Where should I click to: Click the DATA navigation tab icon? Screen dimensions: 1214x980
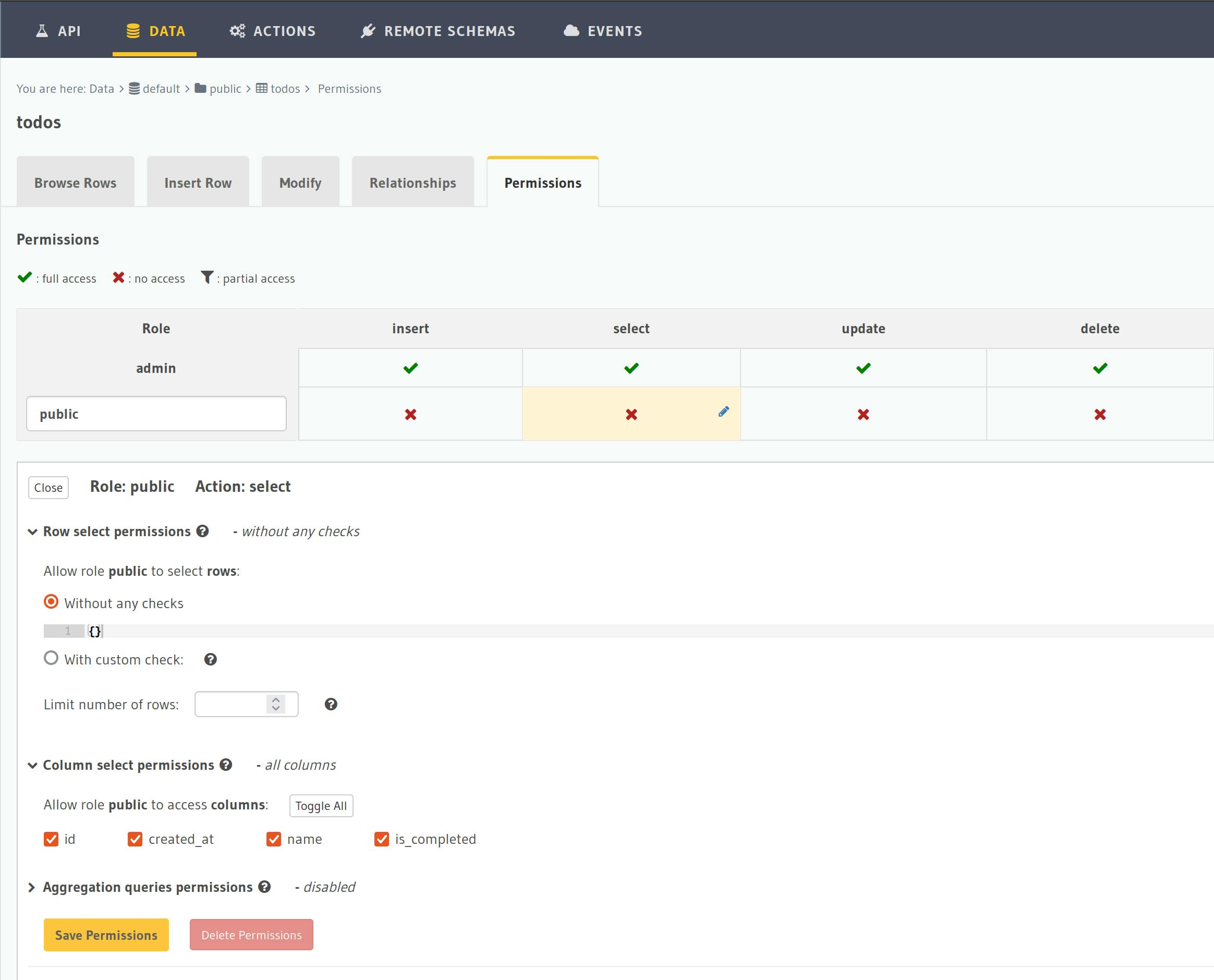click(x=131, y=31)
